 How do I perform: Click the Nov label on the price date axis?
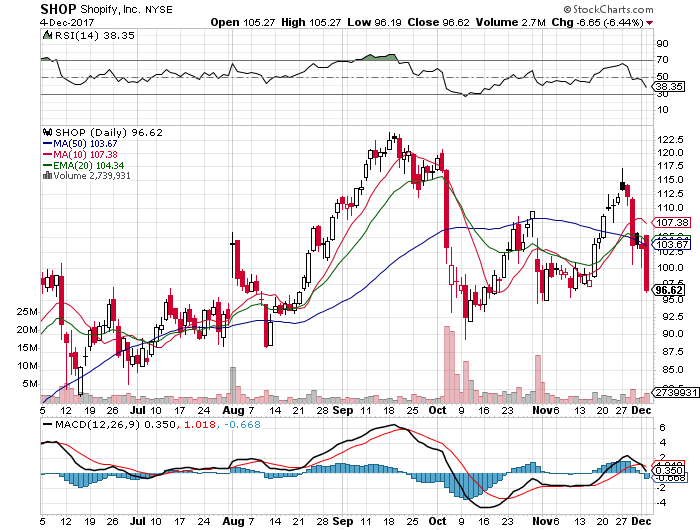540,410
